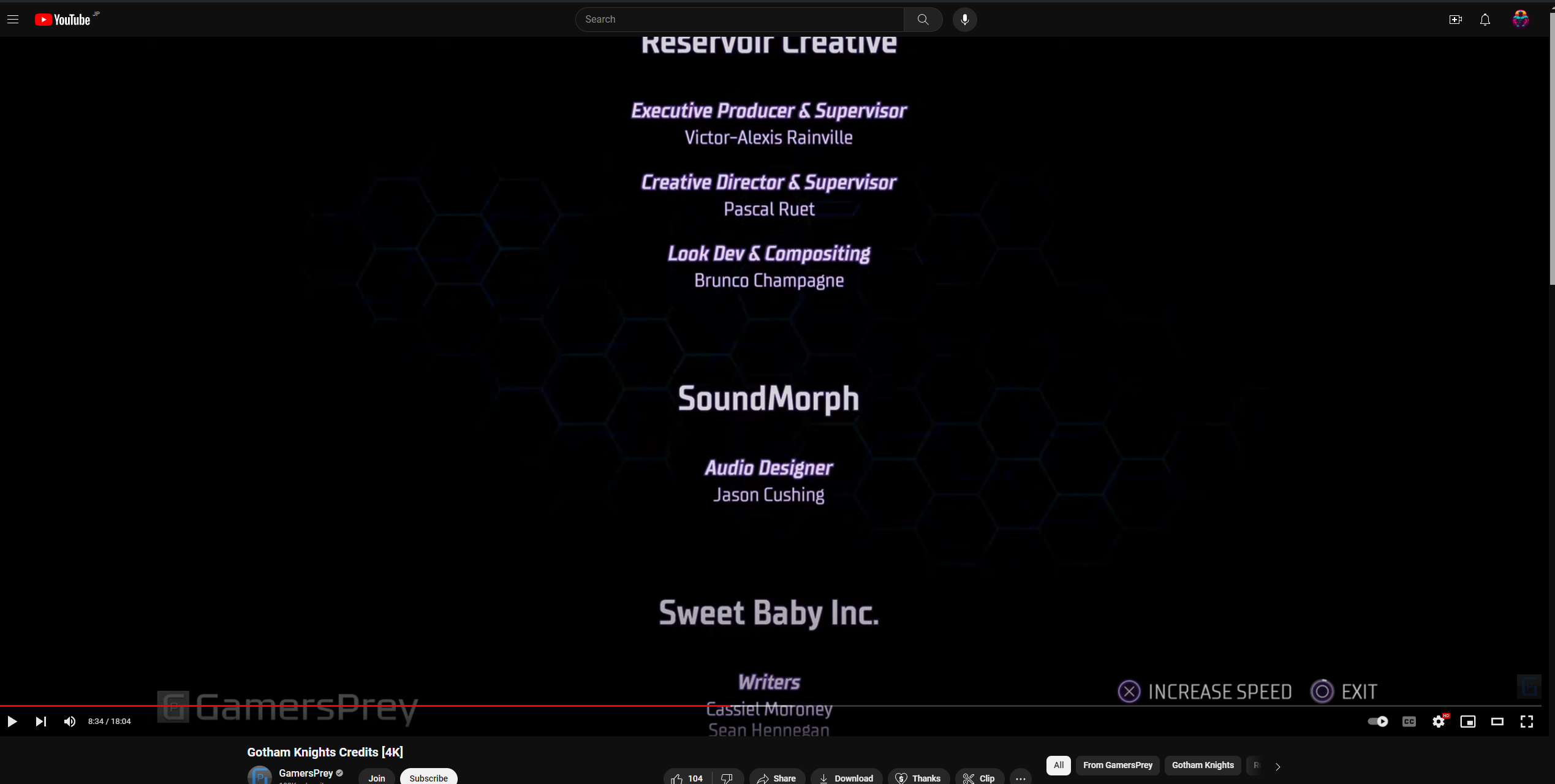Image resolution: width=1555 pixels, height=784 pixels.
Task: Click the Subscribe button
Action: (429, 777)
